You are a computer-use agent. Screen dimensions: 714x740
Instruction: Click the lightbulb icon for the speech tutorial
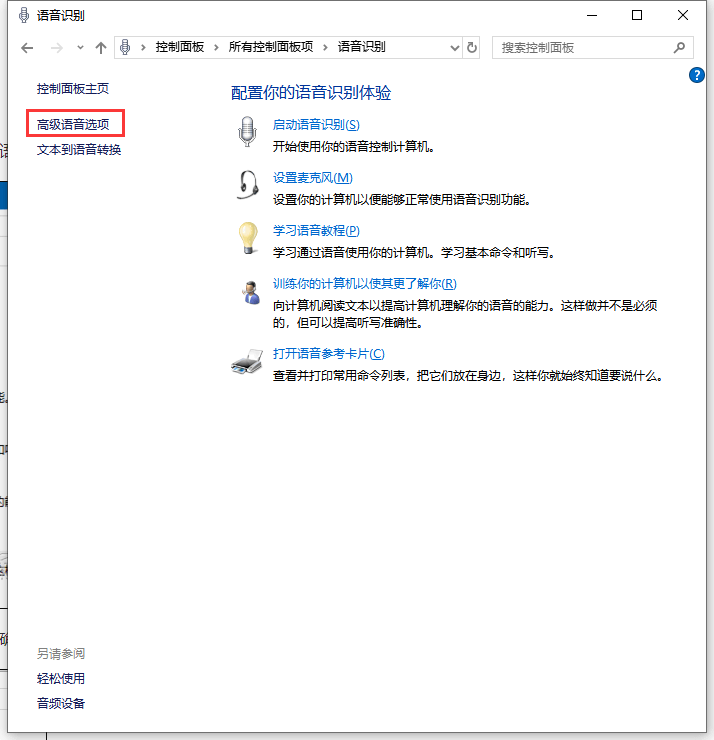(247, 239)
